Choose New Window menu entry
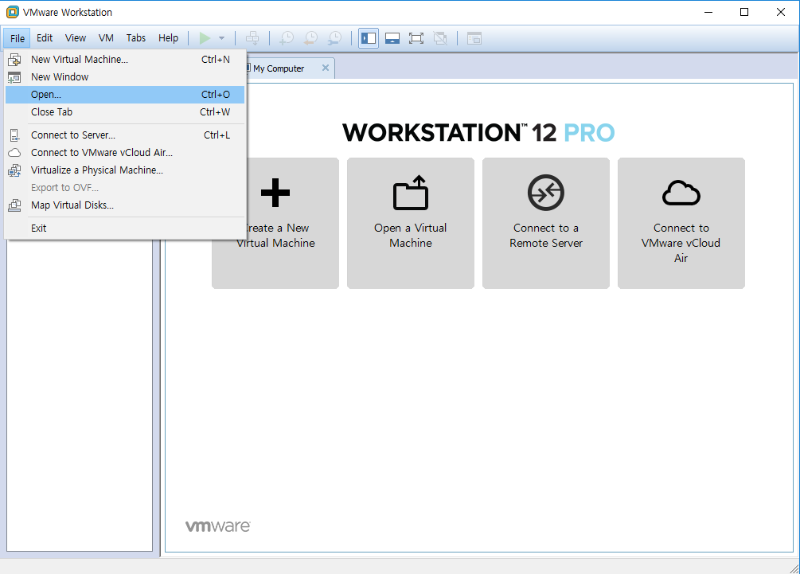The height and width of the screenshot is (574, 800). [59, 77]
